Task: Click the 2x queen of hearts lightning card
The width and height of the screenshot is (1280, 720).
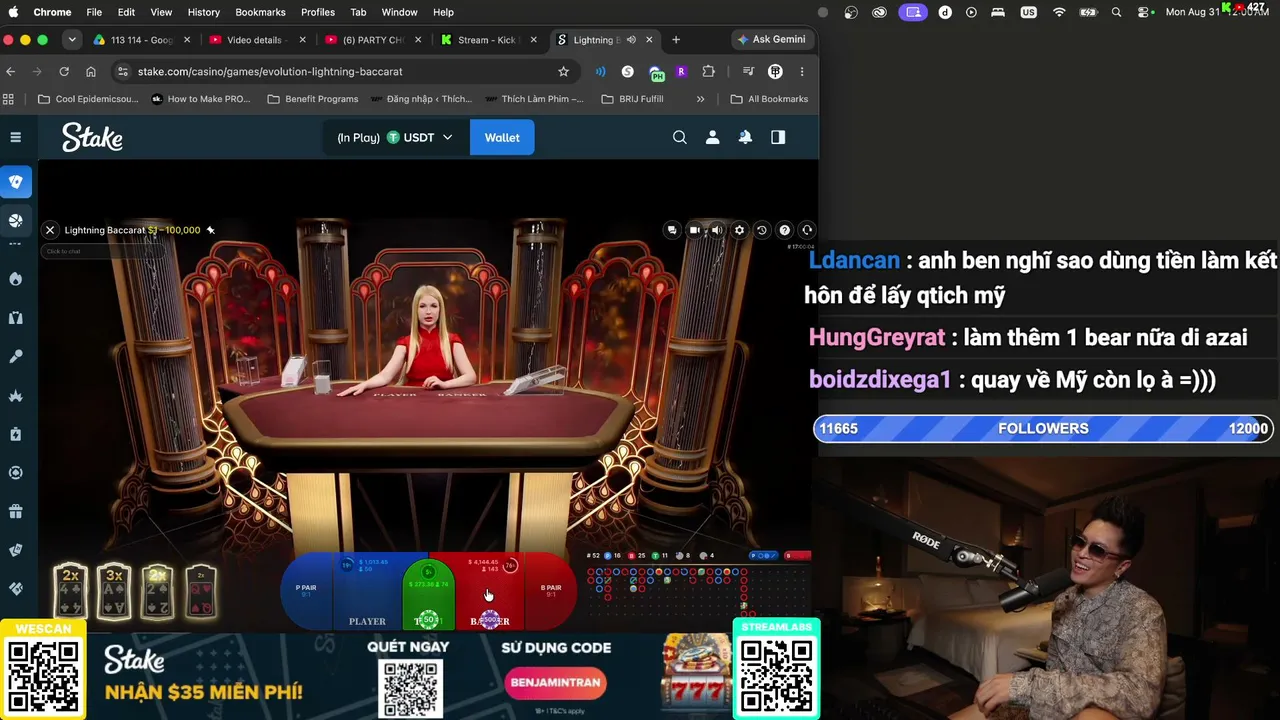Action: pos(201,591)
